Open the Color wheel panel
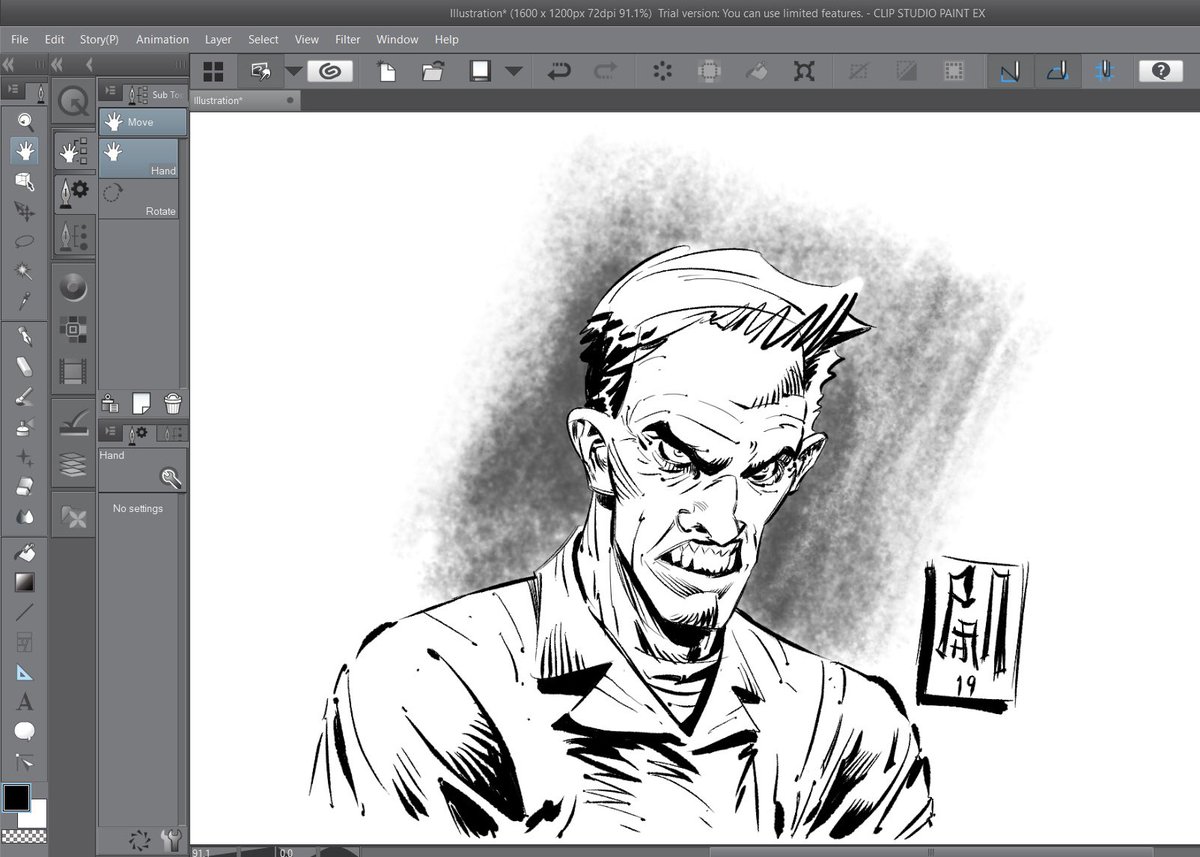This screenshot has height=857, width=1200. point(73,288)
